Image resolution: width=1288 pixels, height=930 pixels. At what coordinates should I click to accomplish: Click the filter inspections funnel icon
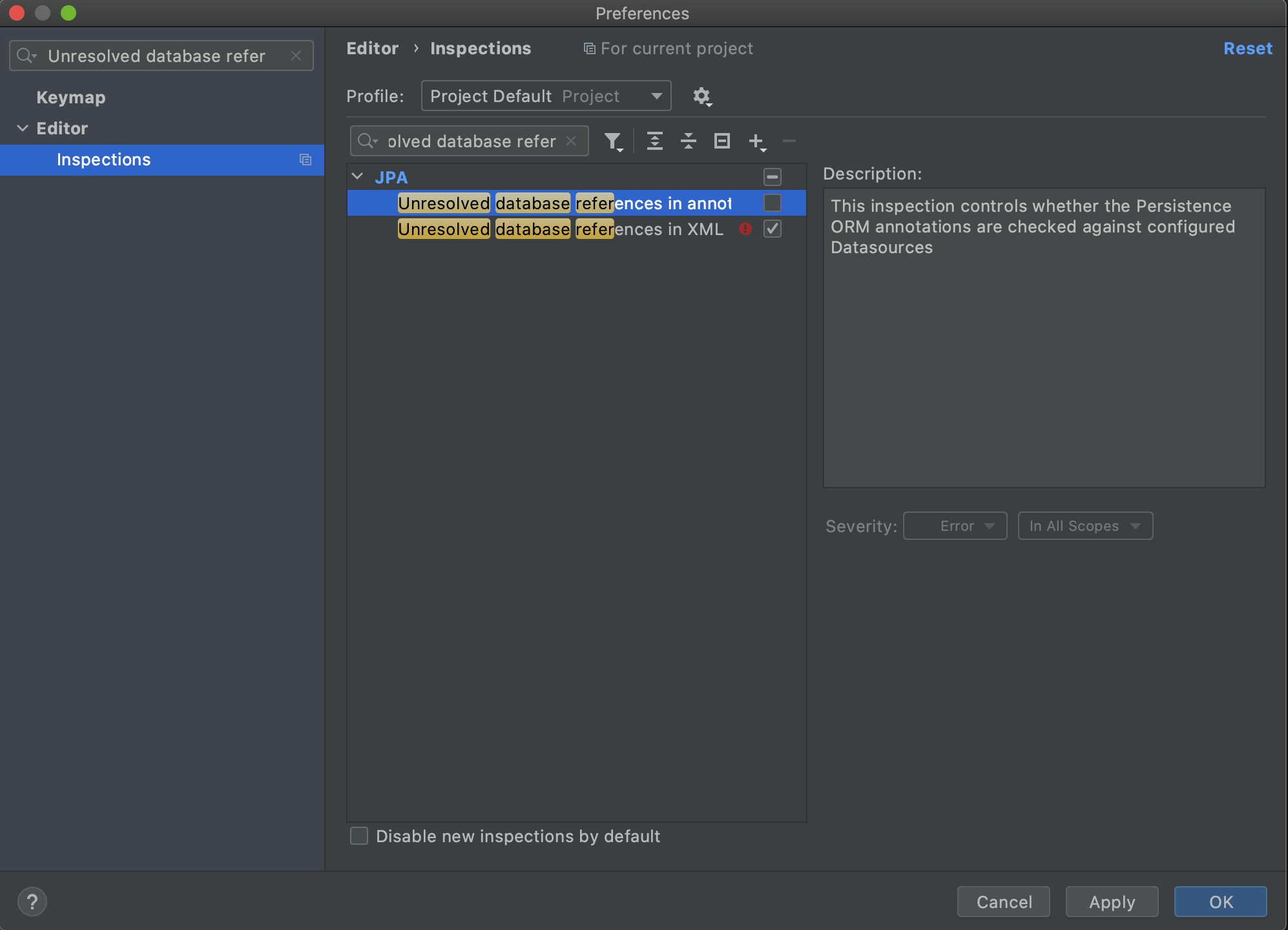point(612,141)
